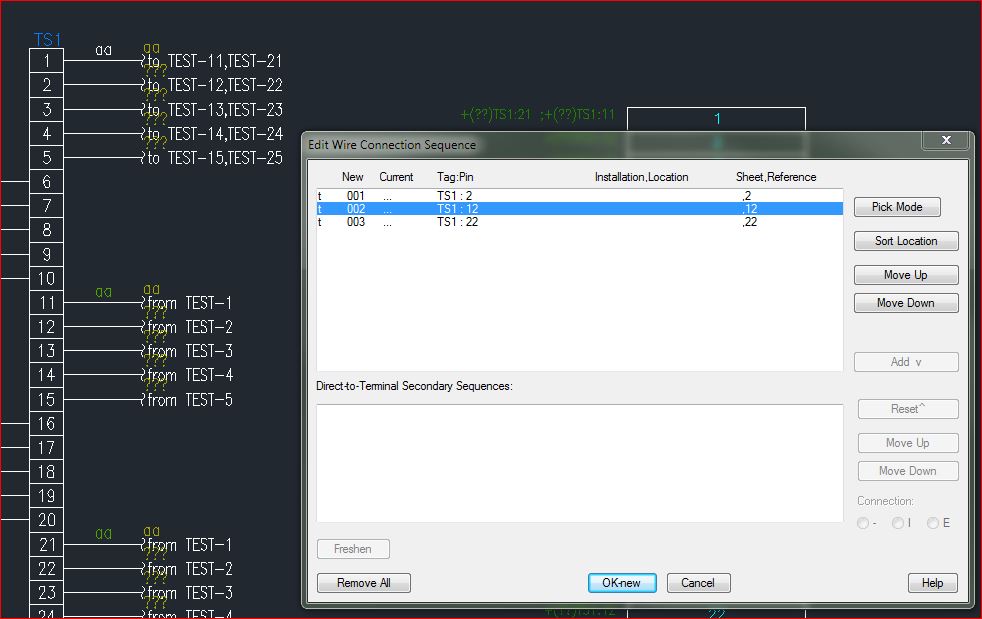Select the '-' connection radio option
982x619 pixels.
[x=863, y=523]
